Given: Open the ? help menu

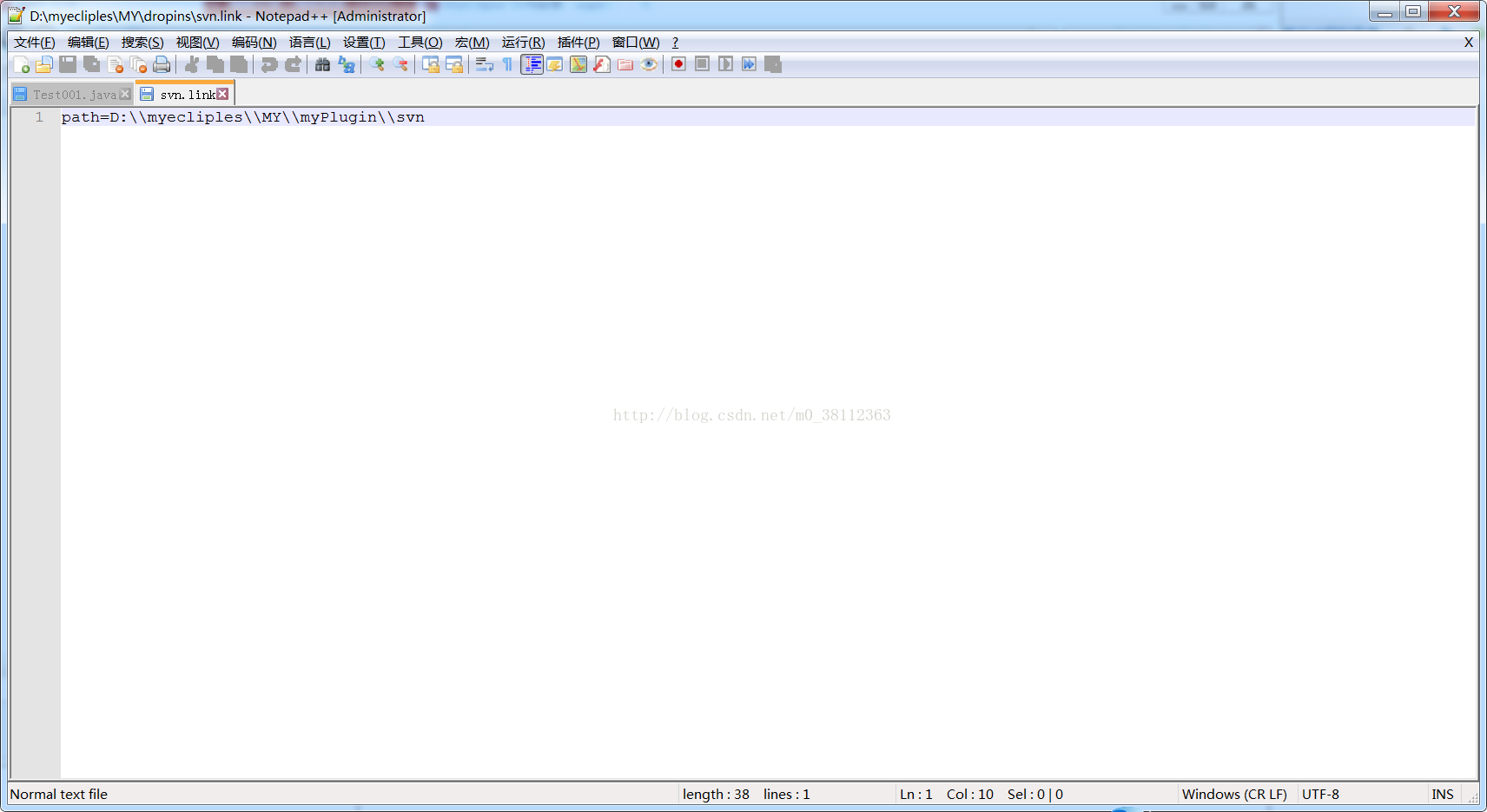Looking at the screenshot, I should point(675,43).
